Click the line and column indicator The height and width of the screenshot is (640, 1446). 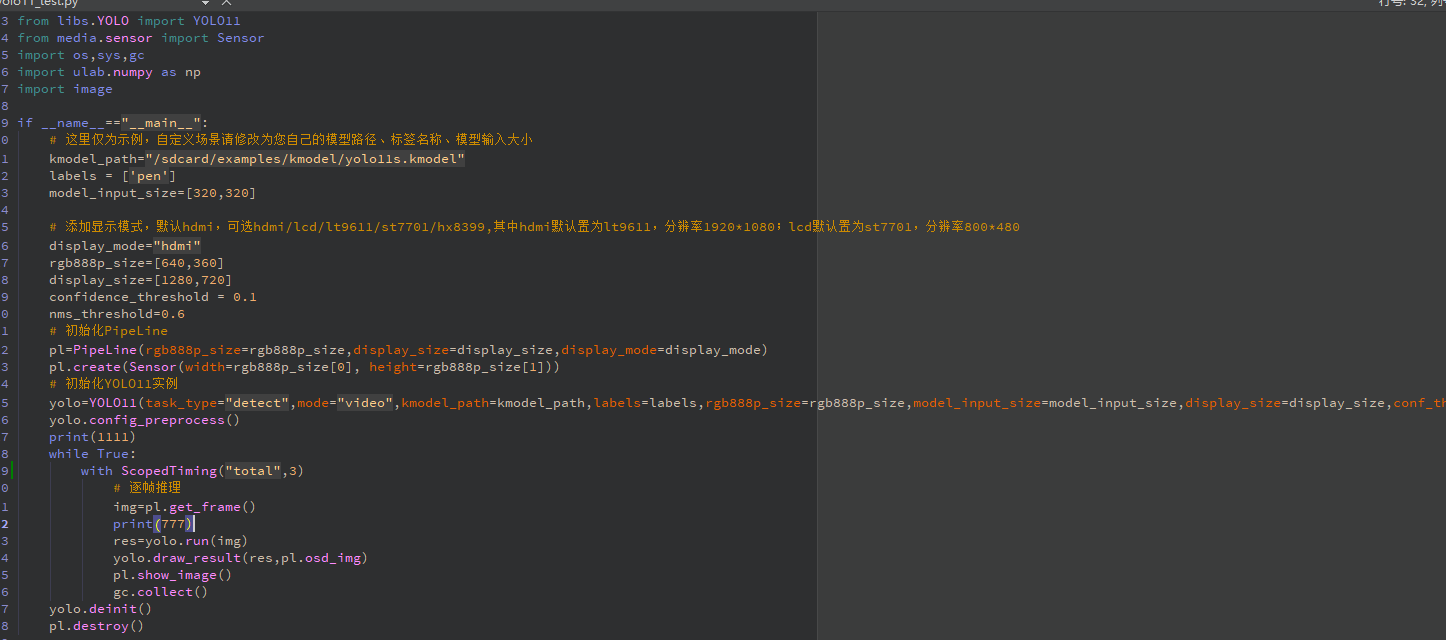[x=1410, y=3]
